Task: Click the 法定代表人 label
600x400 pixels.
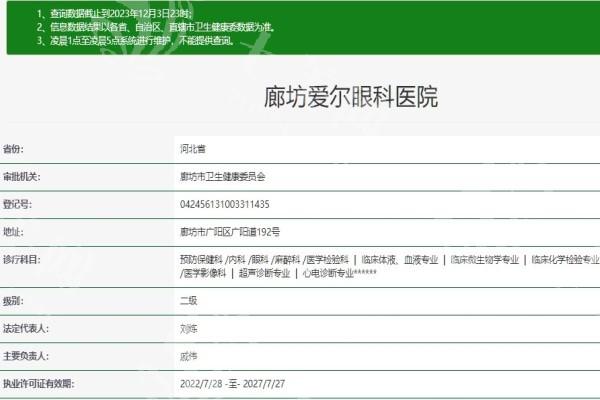Action: tap(26, 329)
